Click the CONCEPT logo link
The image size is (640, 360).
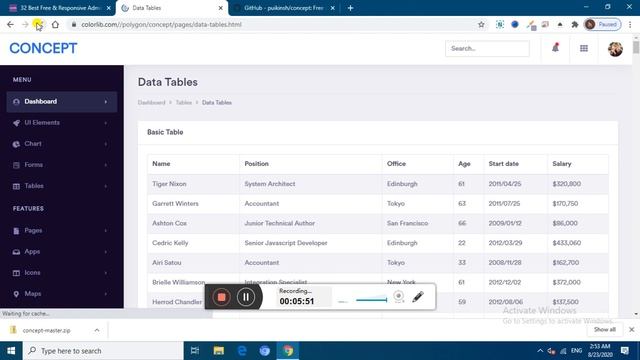point(43,48)
